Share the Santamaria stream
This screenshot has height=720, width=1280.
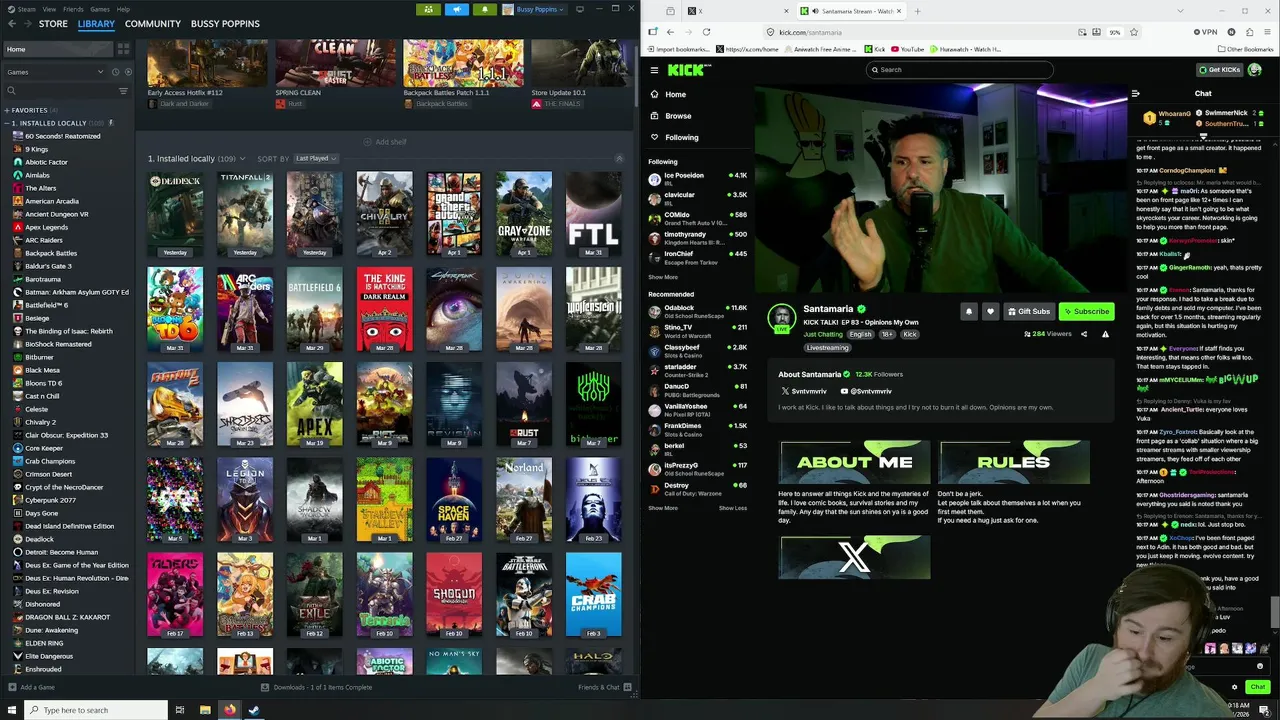click(1084, 334)
